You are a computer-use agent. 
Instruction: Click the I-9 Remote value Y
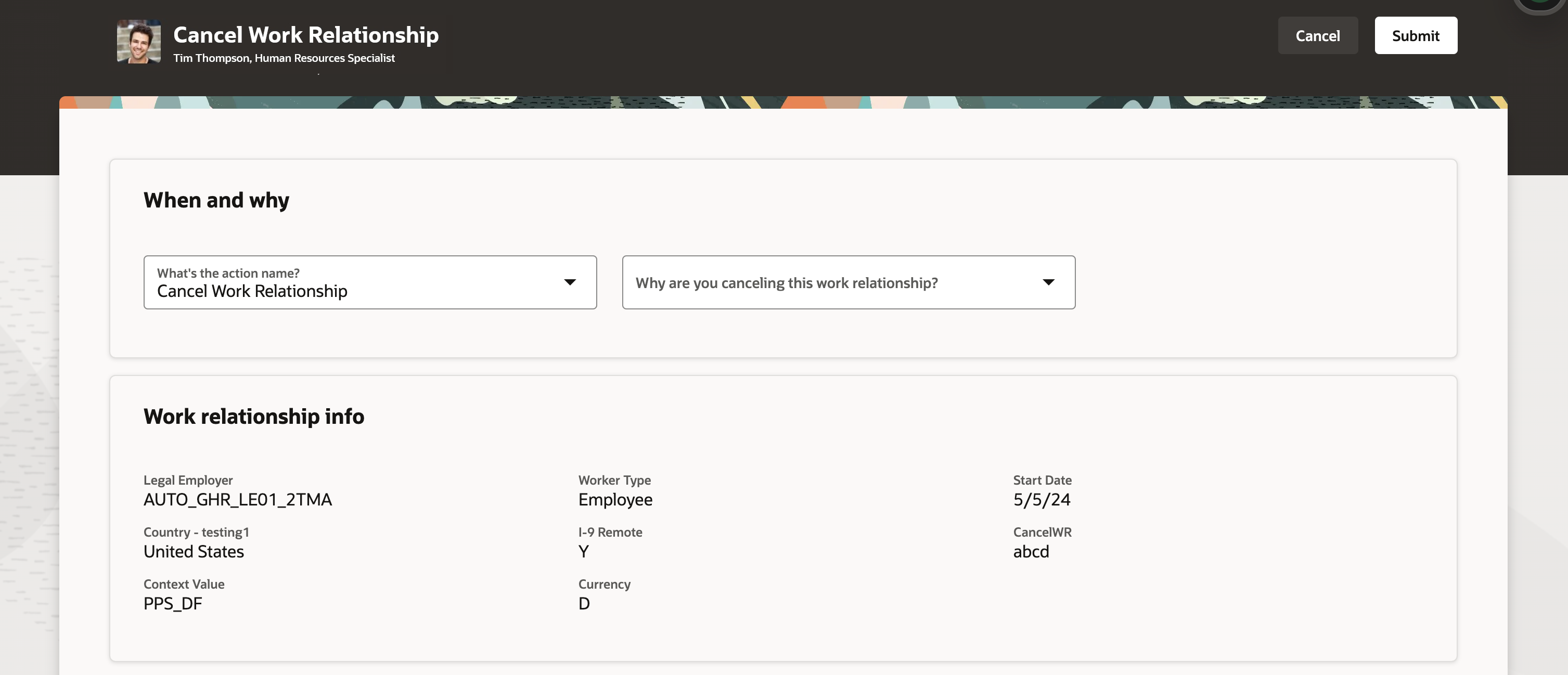583,551
